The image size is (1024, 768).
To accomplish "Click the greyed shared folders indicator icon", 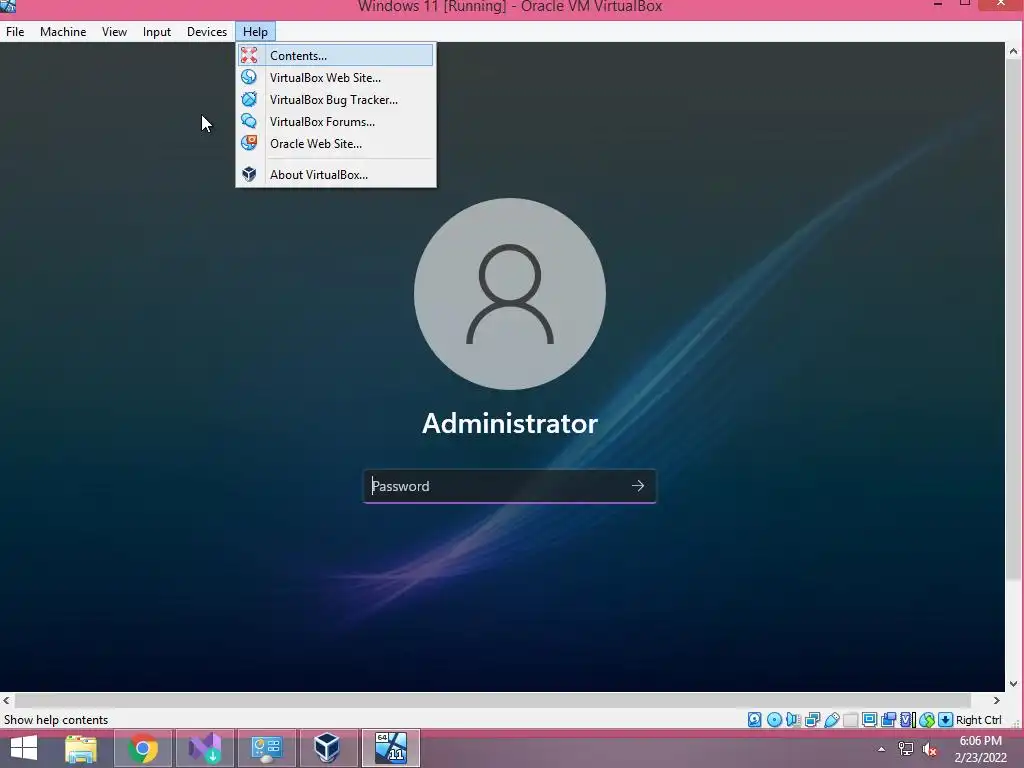I will 850,720.
